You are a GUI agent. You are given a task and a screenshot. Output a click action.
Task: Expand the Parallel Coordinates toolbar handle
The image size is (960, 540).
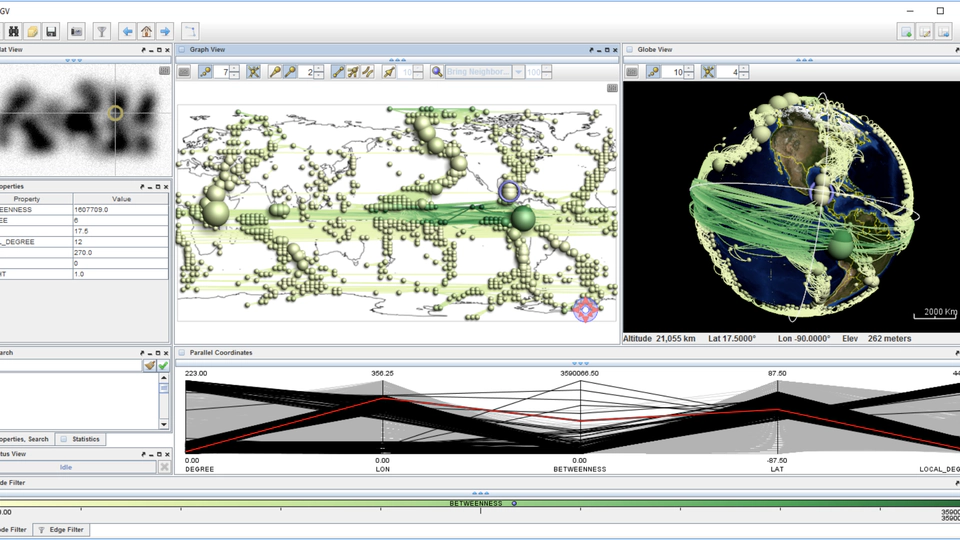click(x=580, y=363)
